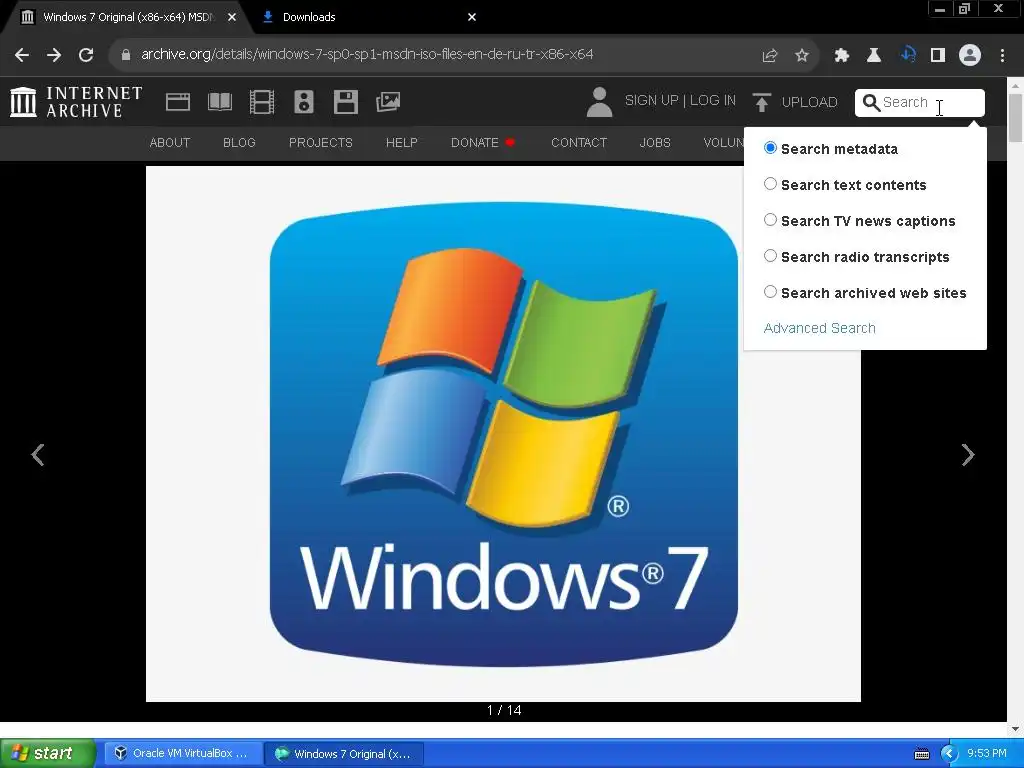Click the UPLOAD label
This screenshot has width=1024, height=768.
click(809, 103)
